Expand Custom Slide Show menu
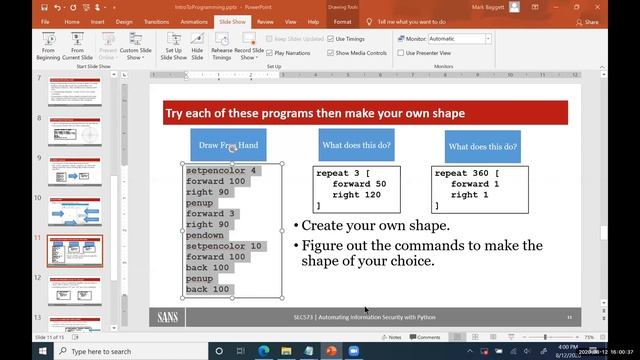Viewport: 640px width, 360px height. [x=136, y=47]
